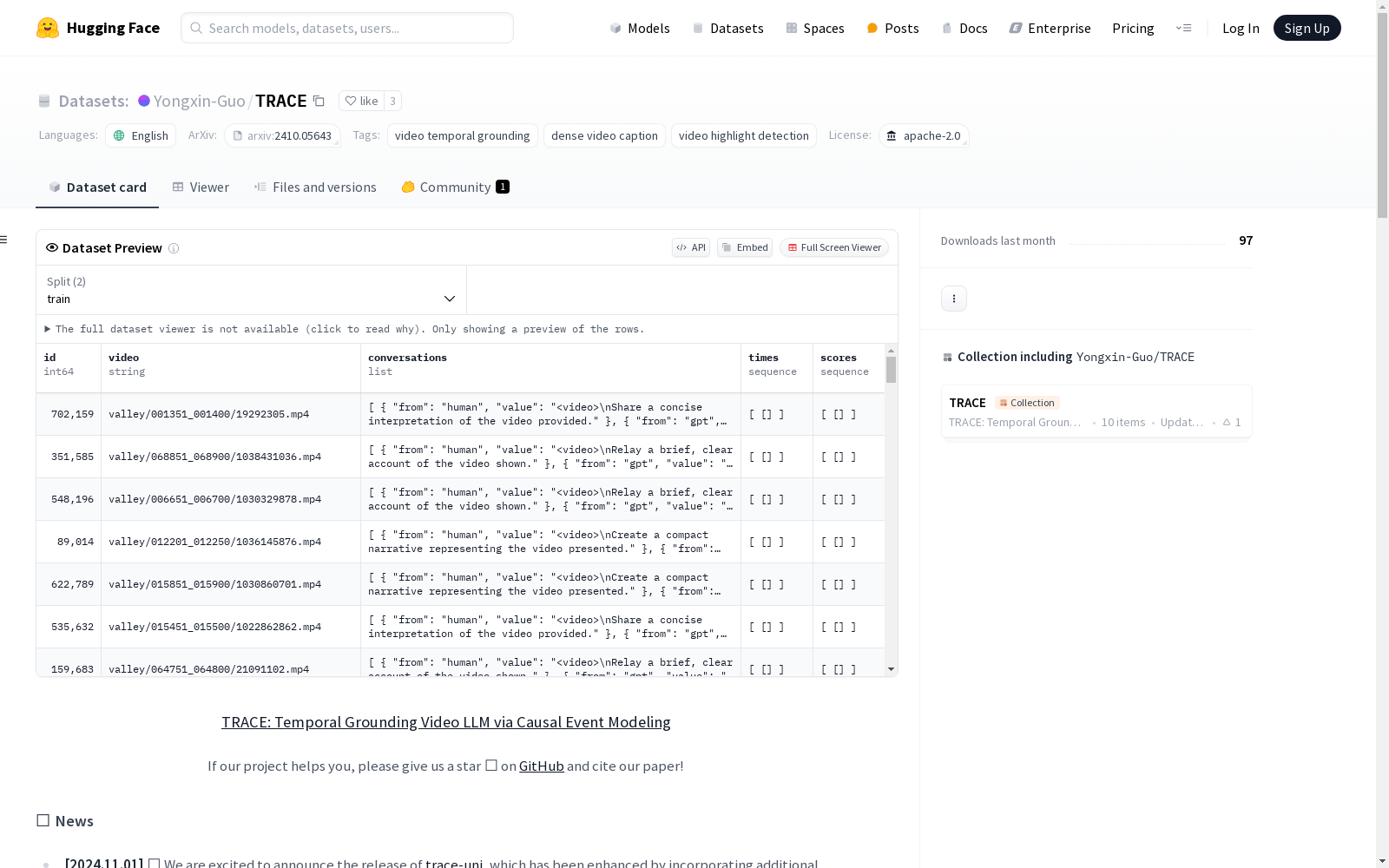
Task: Expand the viewer not available notice
Action: (x=345, y=329)
